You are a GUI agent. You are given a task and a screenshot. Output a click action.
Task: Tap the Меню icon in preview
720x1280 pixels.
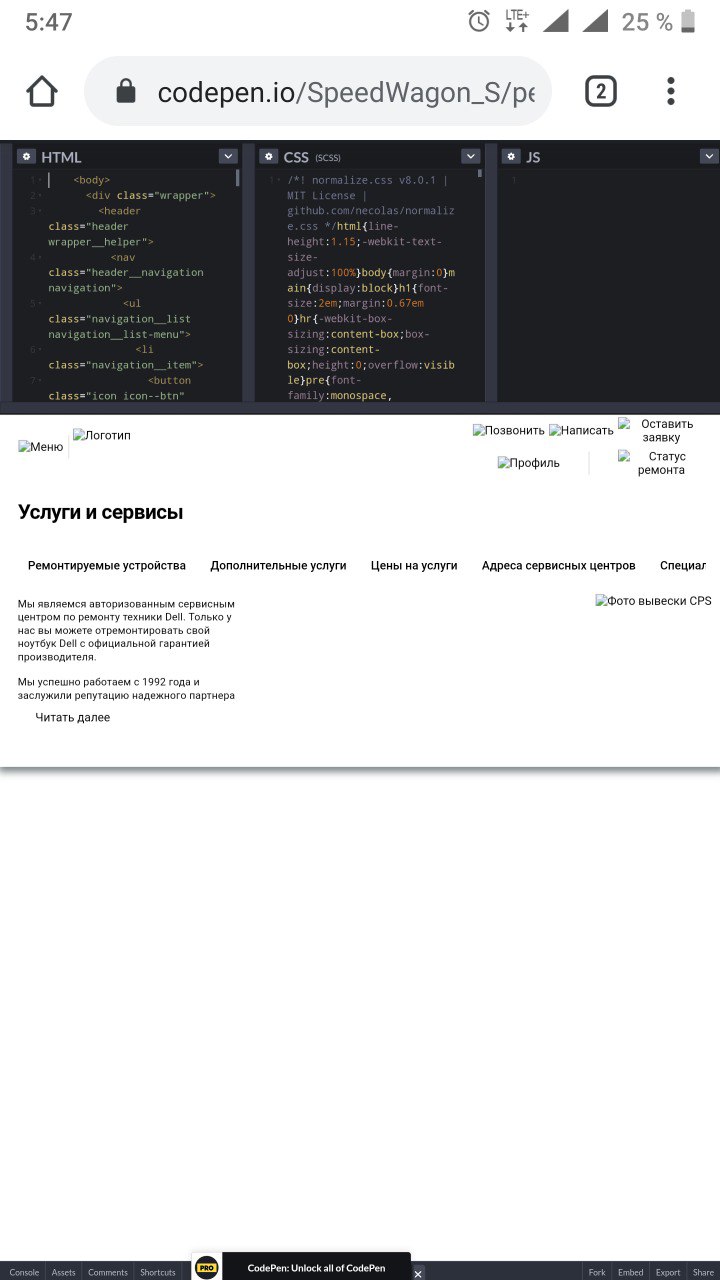pyautogui.click(x=41, y=447)
